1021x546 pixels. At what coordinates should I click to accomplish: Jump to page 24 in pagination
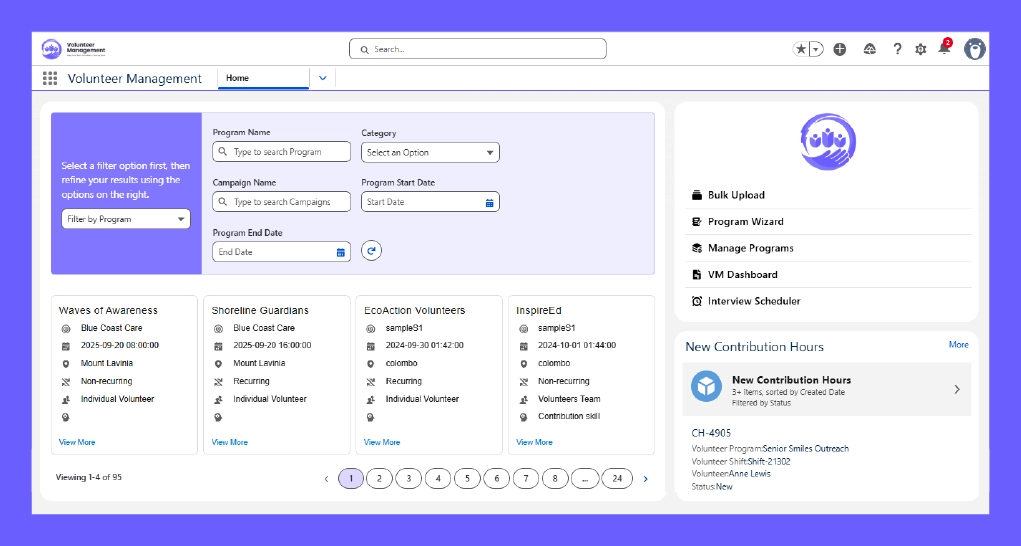pyautogui.click(x=617, y=479)
